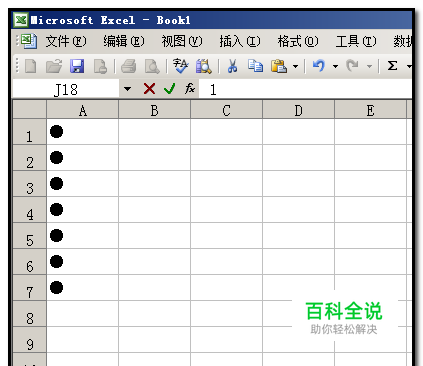Screen dimensions: 423x366
Task: Open the 插入(I) menu
Action: (x=240, y=41)
